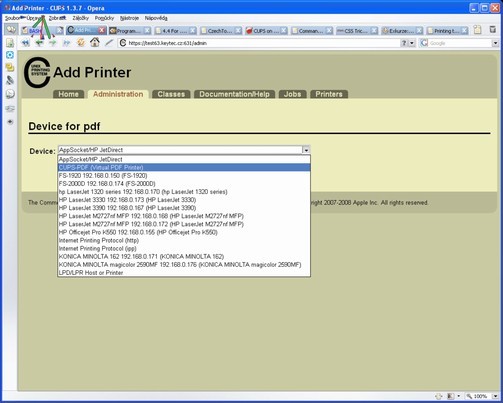This screenshot has width=503, height=403.
Task: Open the Documentation/Help page tab
Action: coord(234,94)
